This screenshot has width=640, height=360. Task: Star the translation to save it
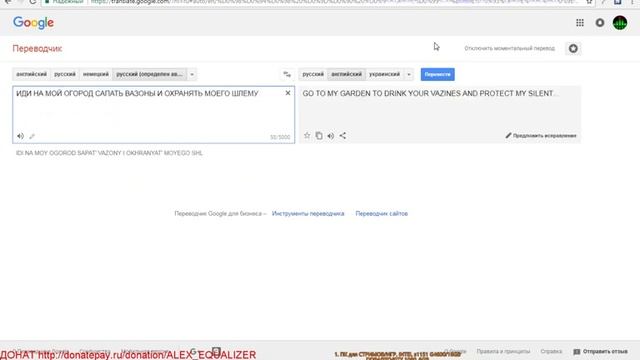pos(307,136)
